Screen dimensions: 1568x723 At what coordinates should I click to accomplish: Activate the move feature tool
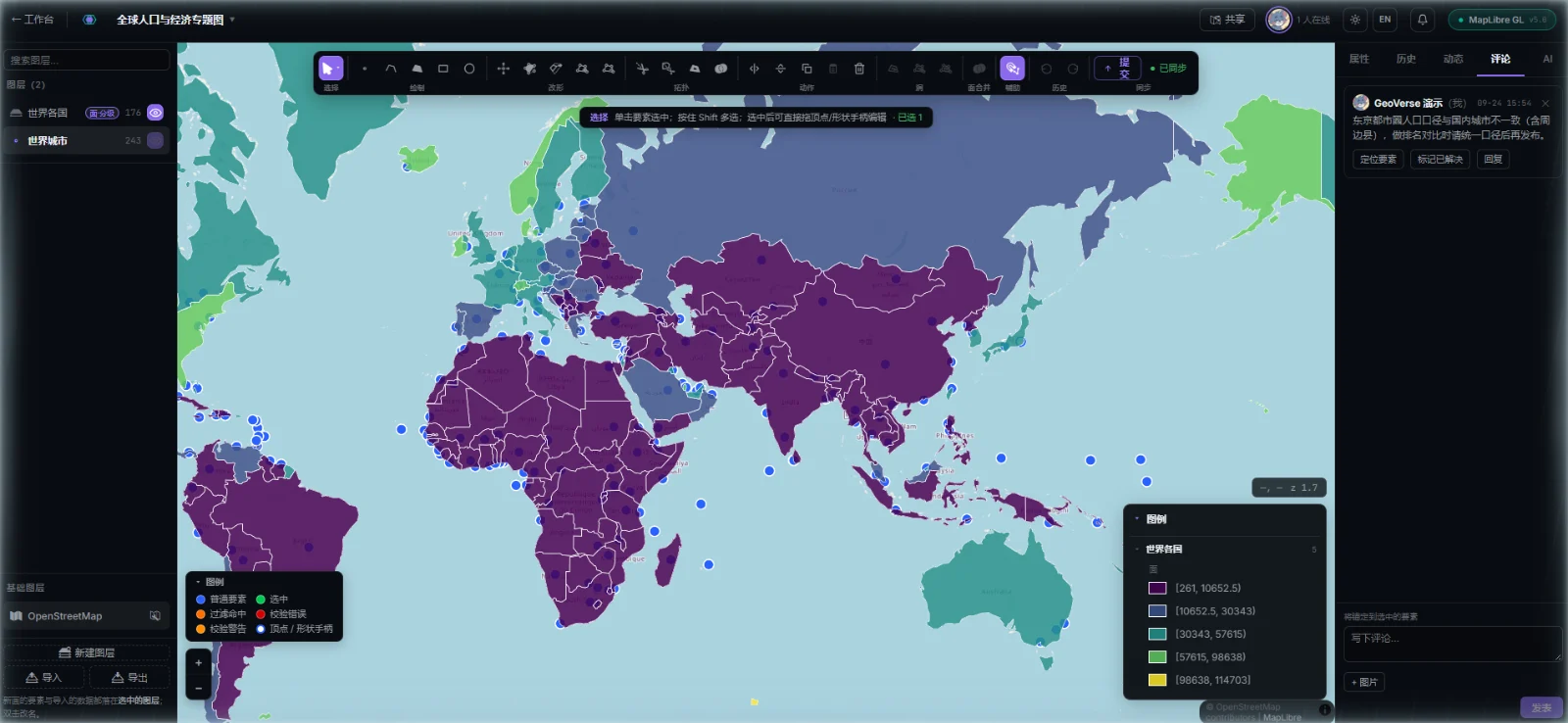pyautogui.click(x=503, y=69)
